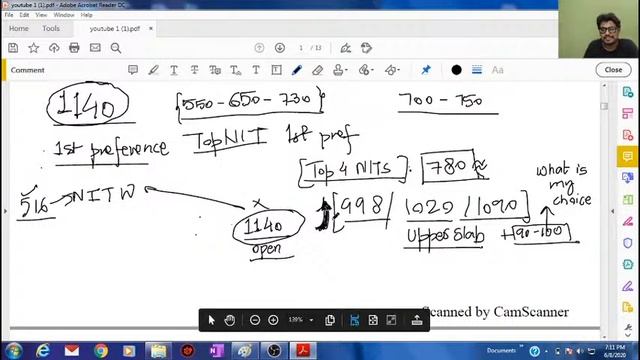Open the line thickness options
The height and width of the screenshot is (360, 640).
pyautogui.click(x=477, y=70)
